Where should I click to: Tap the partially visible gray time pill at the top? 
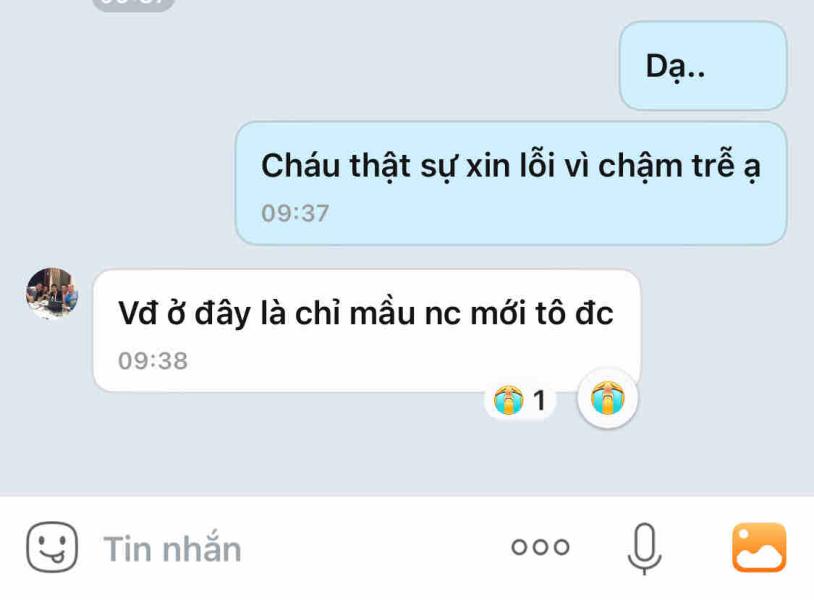pyautogui.click(x=133, y=5)
